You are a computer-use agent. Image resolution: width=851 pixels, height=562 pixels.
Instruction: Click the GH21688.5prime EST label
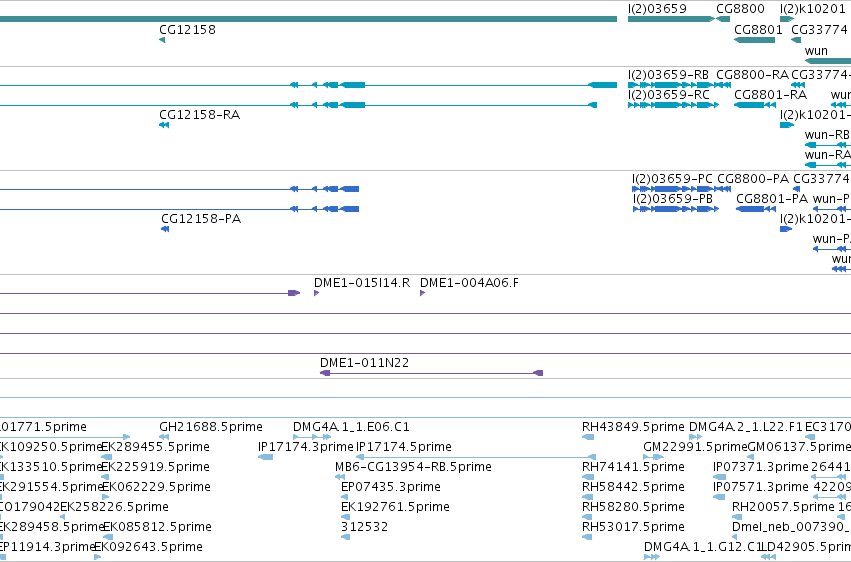click(211, 427)
